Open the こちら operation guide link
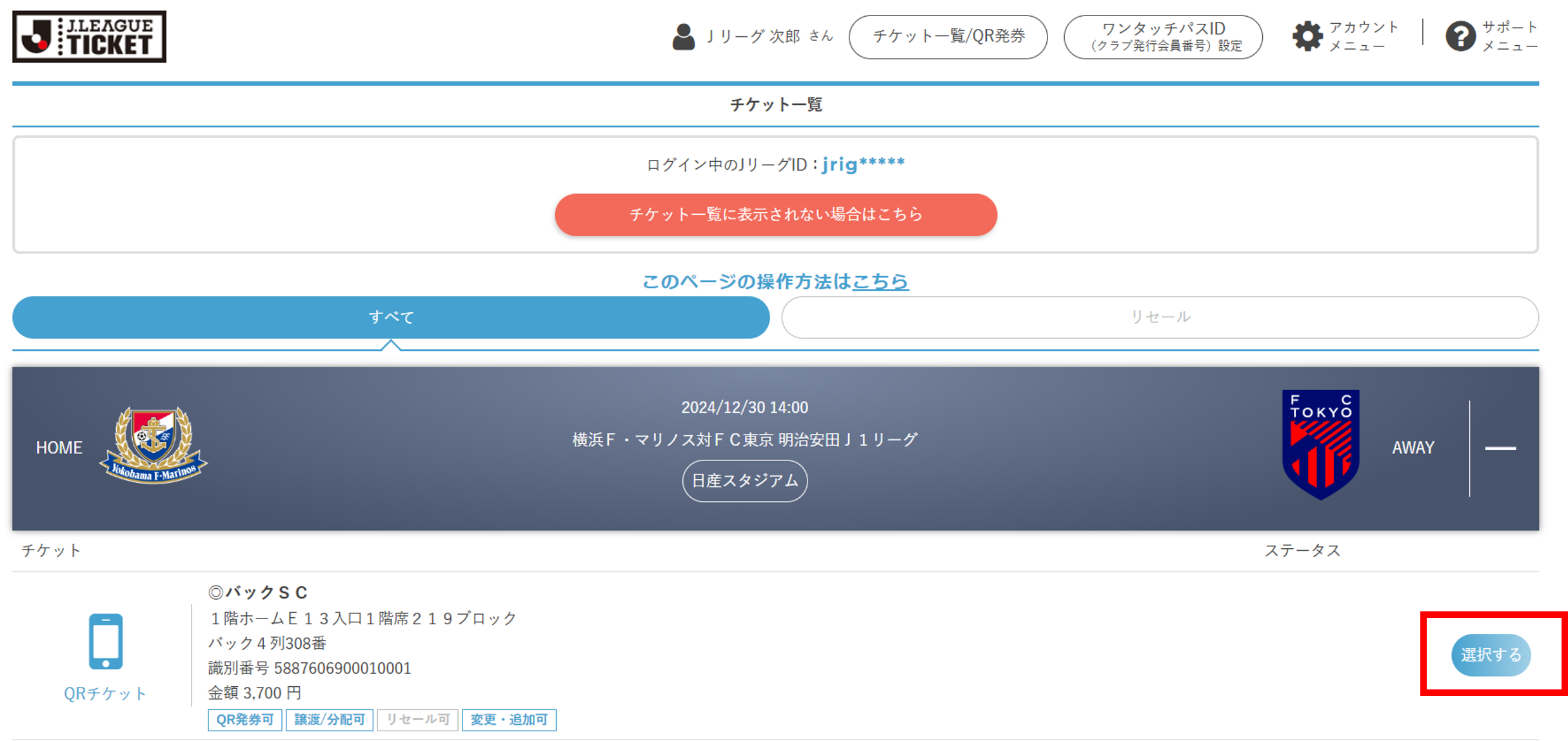The image size is (1568, 741). (x=880, y=281)
